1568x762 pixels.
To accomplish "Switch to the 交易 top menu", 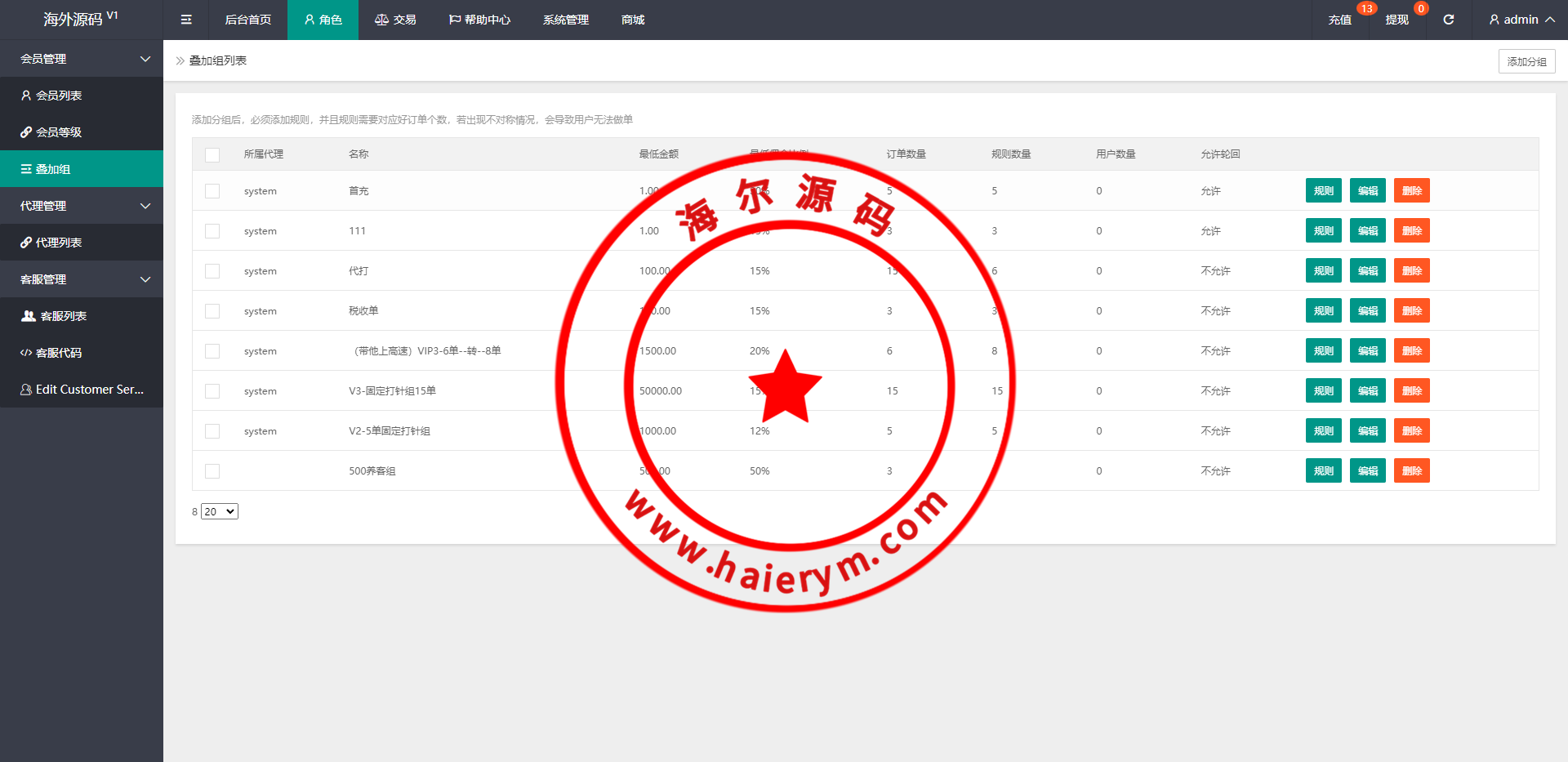I will [x=396, y=20].
